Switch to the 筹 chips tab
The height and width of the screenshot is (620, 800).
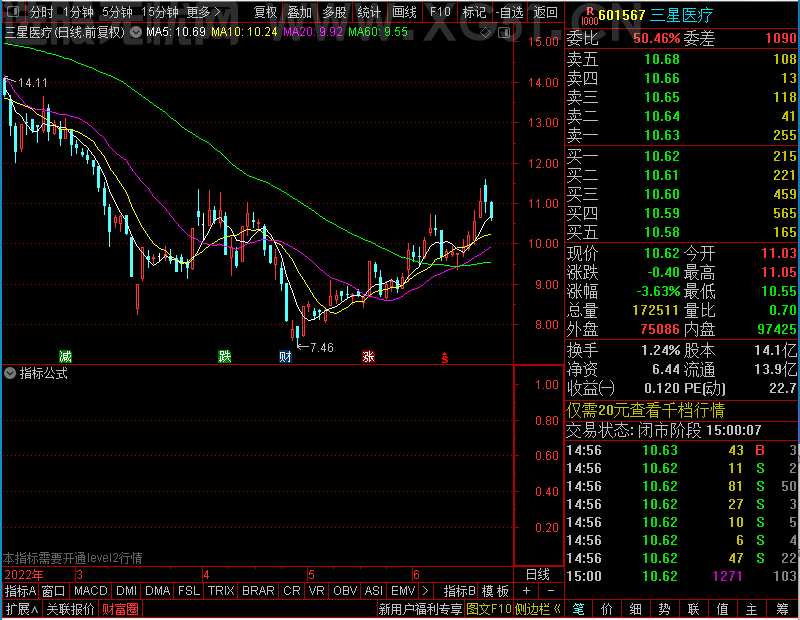(x=782, y=609)
